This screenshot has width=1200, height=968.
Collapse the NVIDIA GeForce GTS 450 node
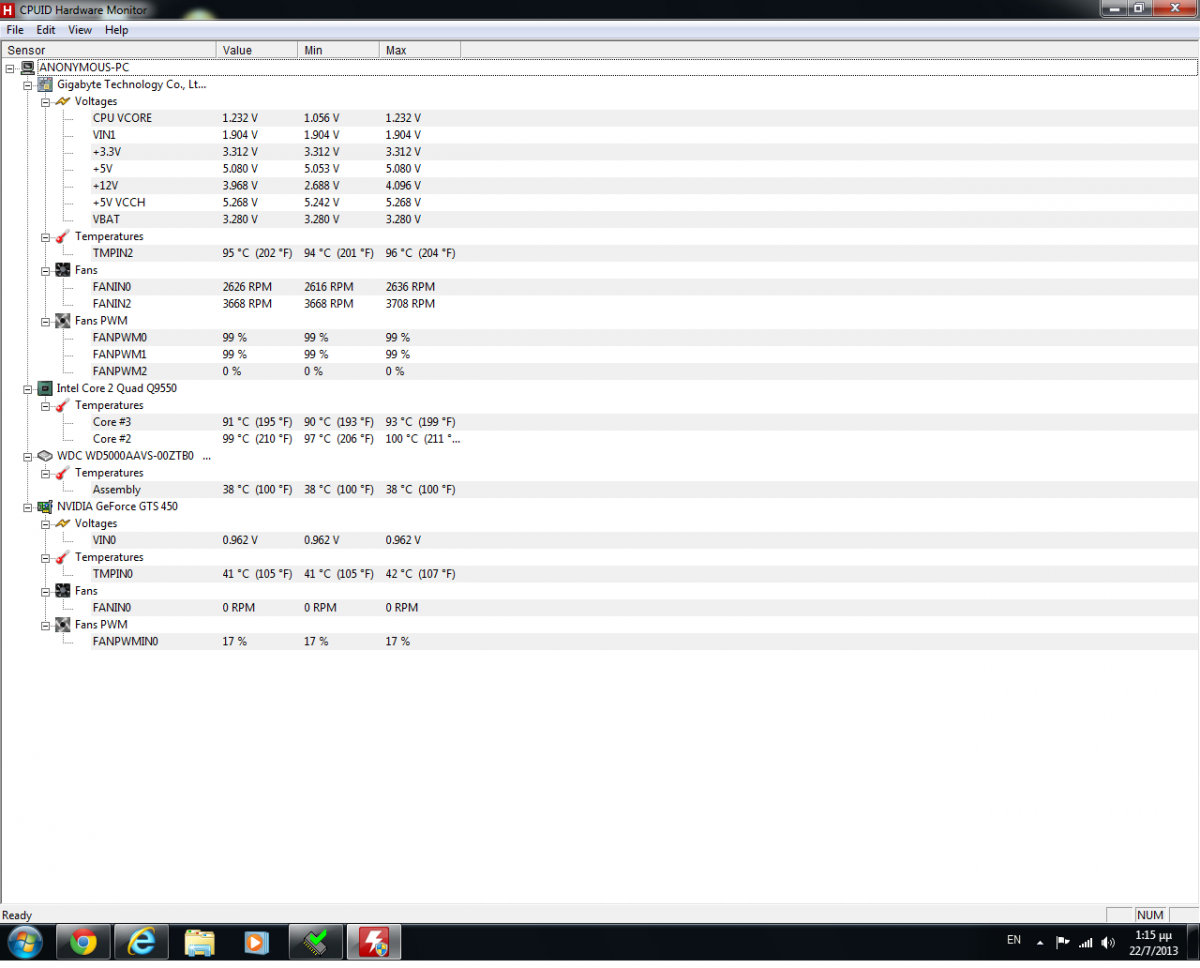(27, 507)
